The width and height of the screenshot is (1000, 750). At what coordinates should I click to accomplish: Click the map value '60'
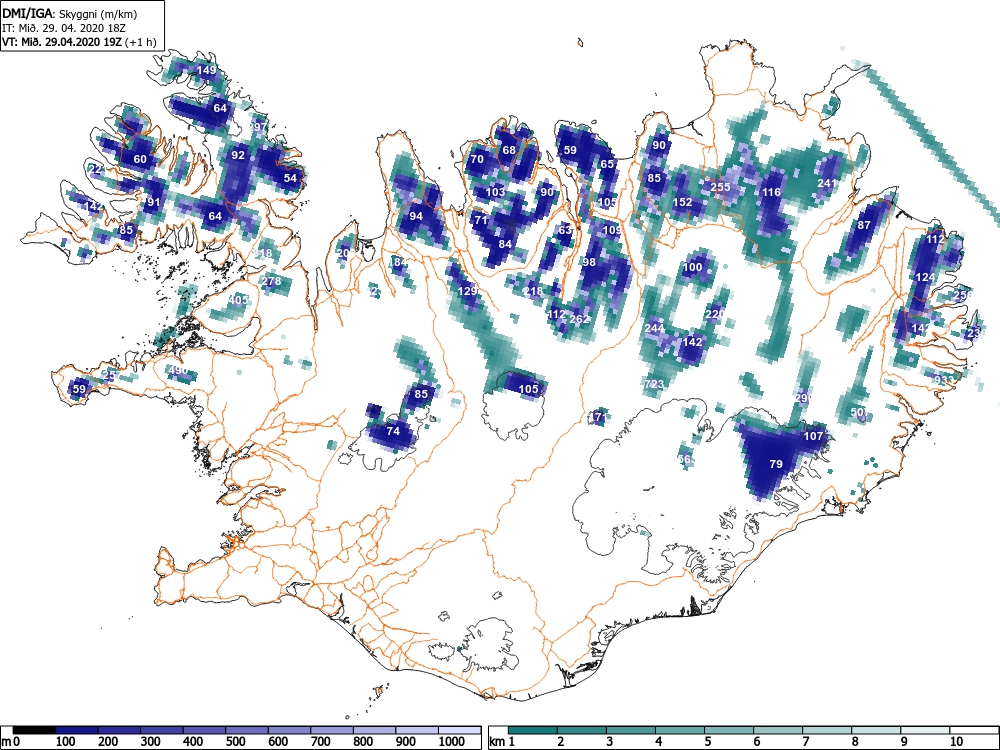pos(140,159)
